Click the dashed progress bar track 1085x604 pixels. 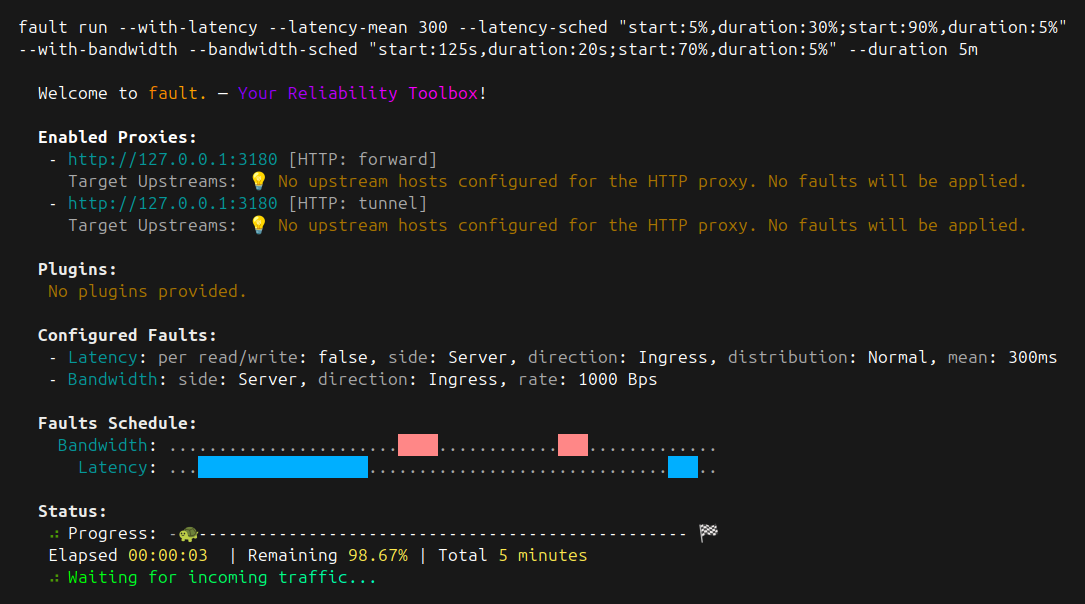[428, 533]
